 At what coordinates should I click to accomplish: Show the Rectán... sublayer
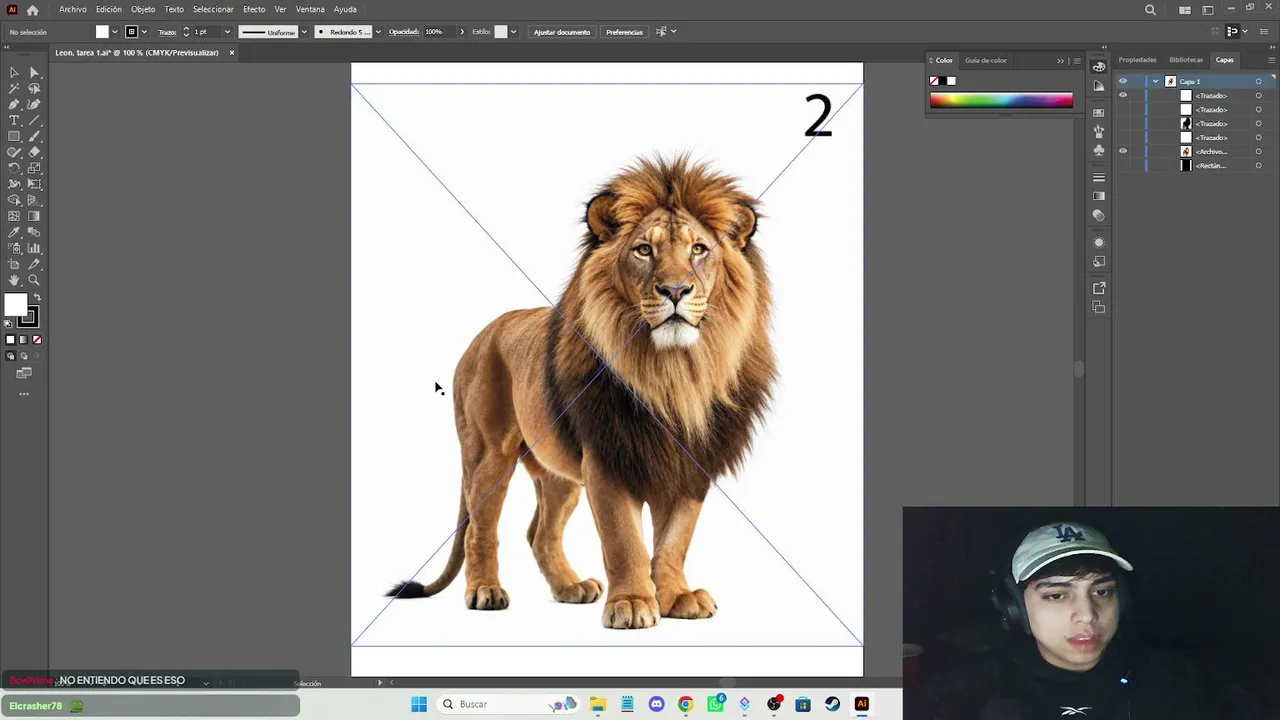(1123, 165)
